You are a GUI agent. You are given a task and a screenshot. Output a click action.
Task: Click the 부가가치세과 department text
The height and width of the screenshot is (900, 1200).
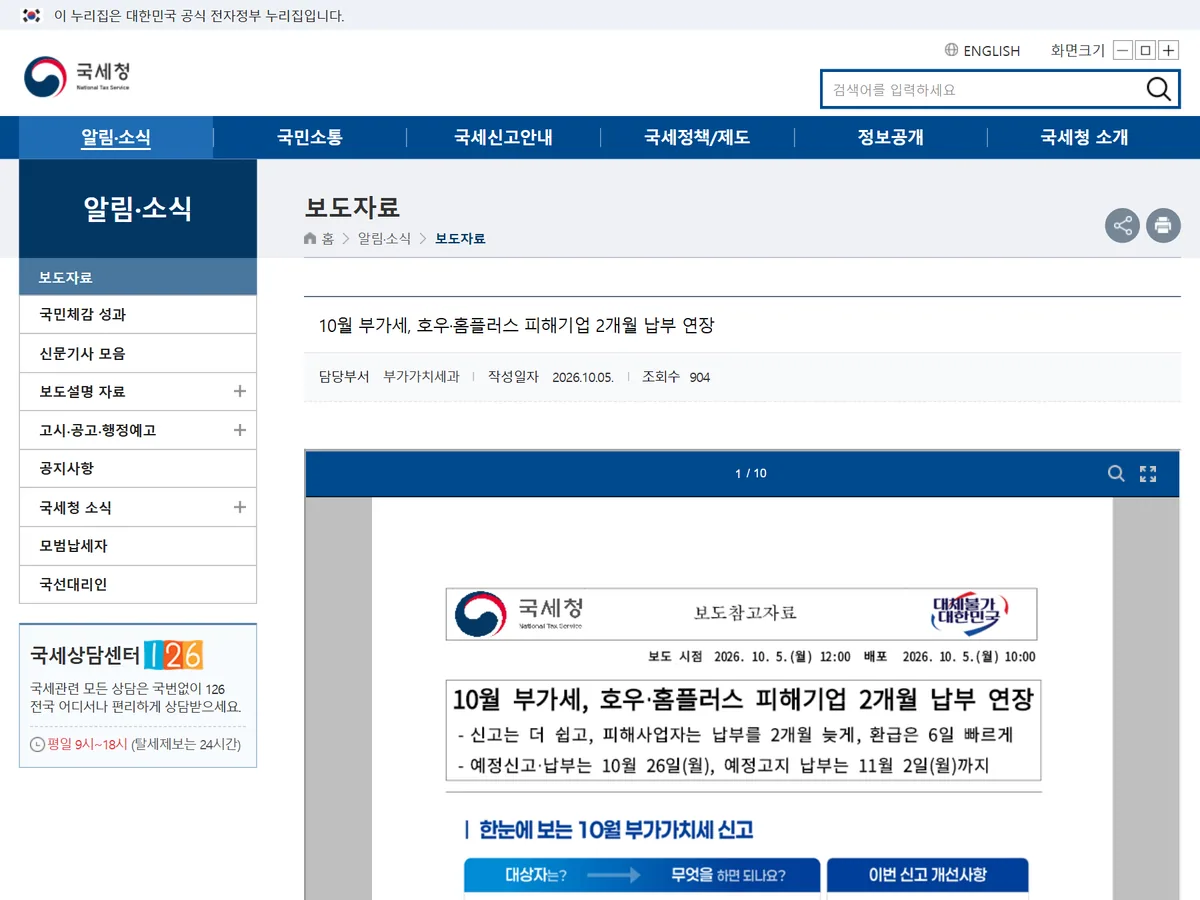(x=421, y=377)
